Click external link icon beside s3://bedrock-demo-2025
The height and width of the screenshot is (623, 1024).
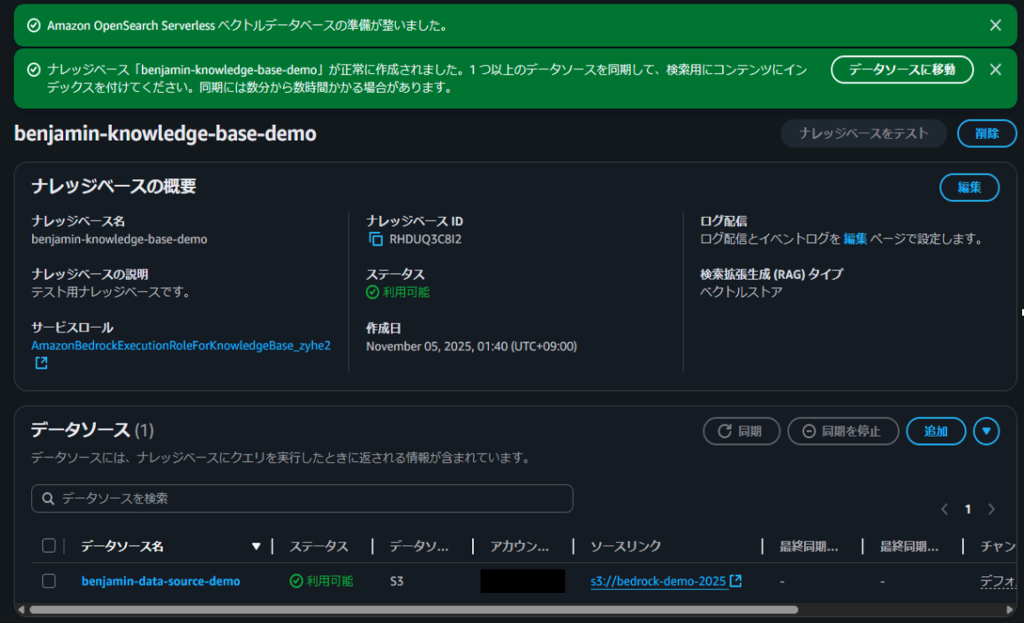pyautogui.click(x=736, y=581)
